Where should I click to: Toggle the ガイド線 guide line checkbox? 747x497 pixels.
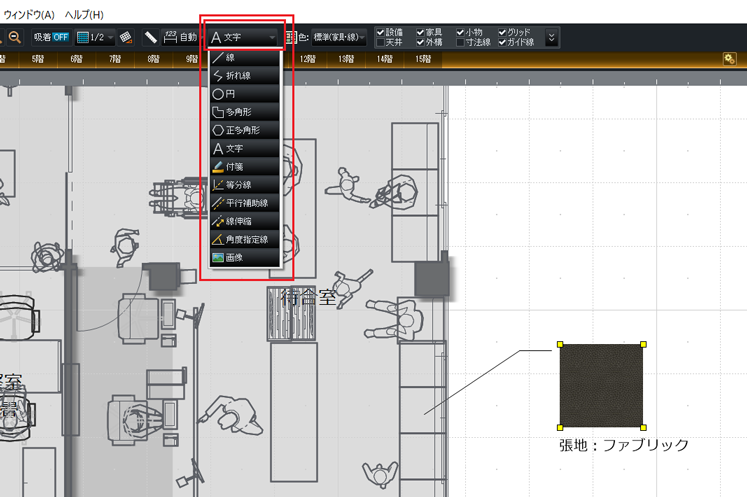click(x=503, y=43)
